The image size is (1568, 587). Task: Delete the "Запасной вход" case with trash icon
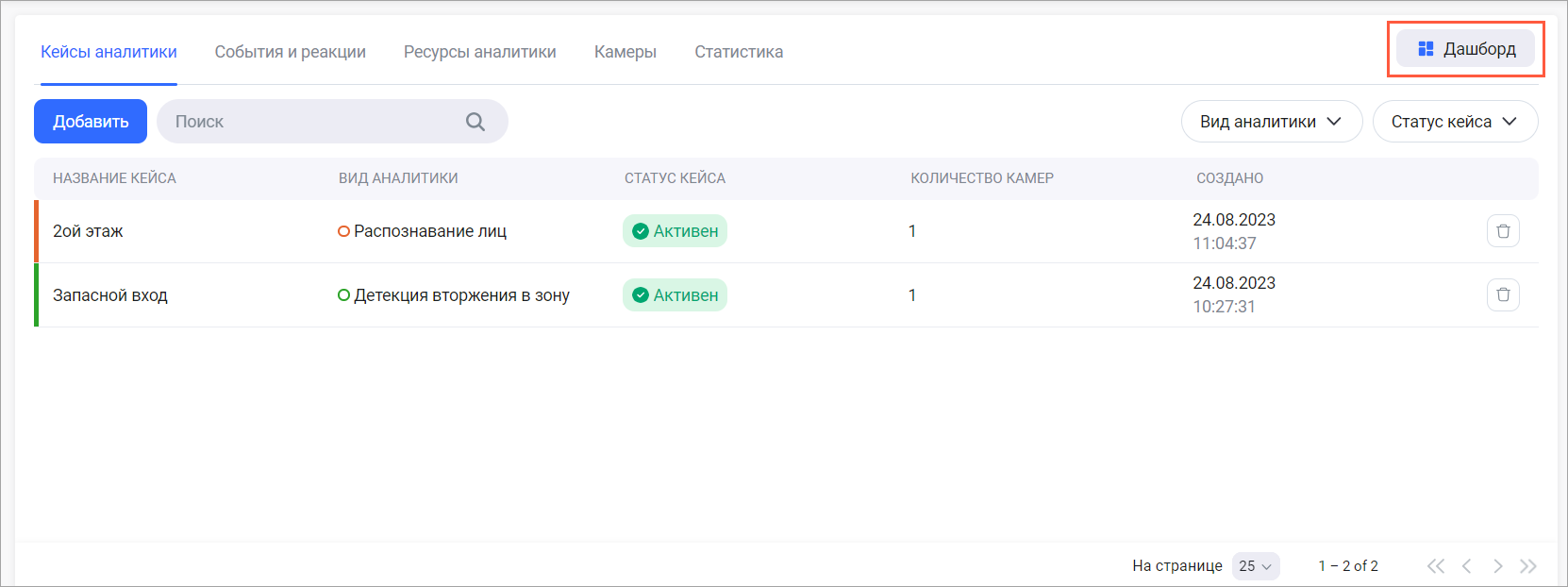point(1503,295)
